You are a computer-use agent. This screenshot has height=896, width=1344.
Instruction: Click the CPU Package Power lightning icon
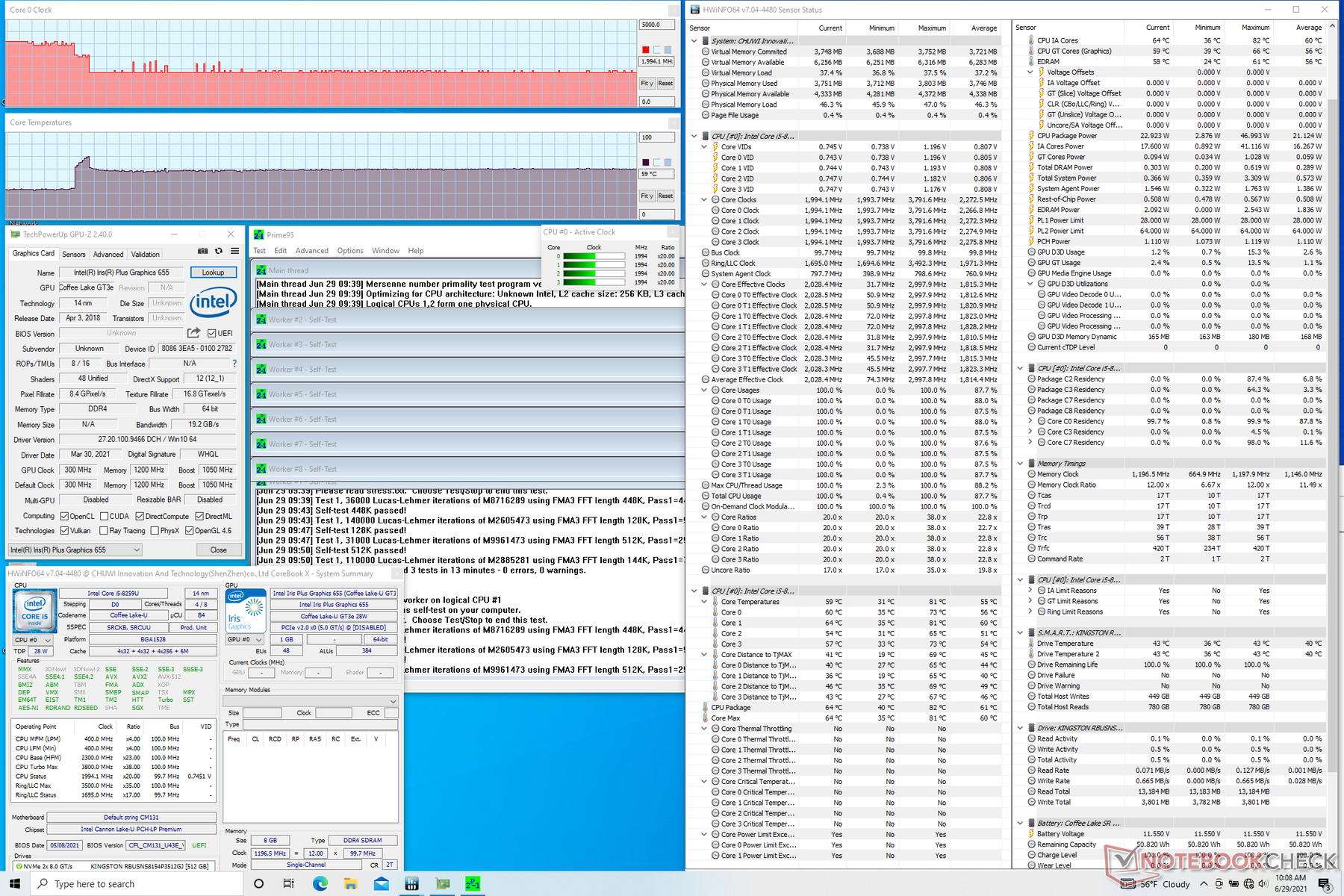tap(1031, 136)
